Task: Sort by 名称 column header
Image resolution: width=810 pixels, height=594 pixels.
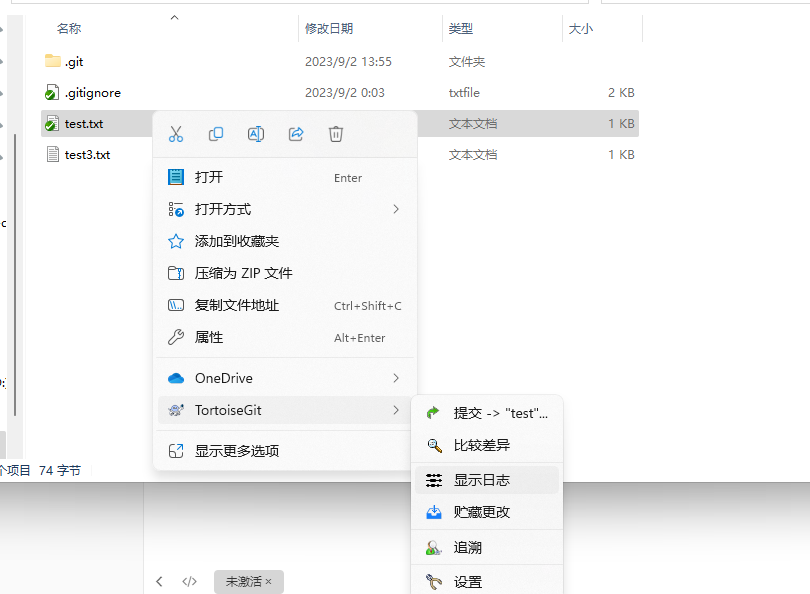Action: coord(69,28)
